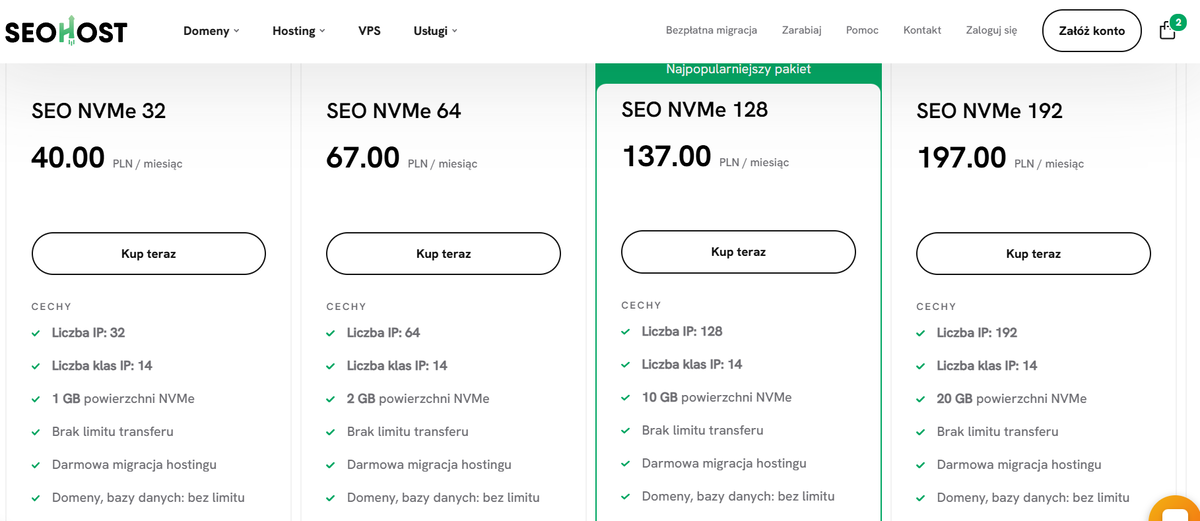Open the Zarabiaj link
The height and width of the screenshot is (521, 1200).
801,30
